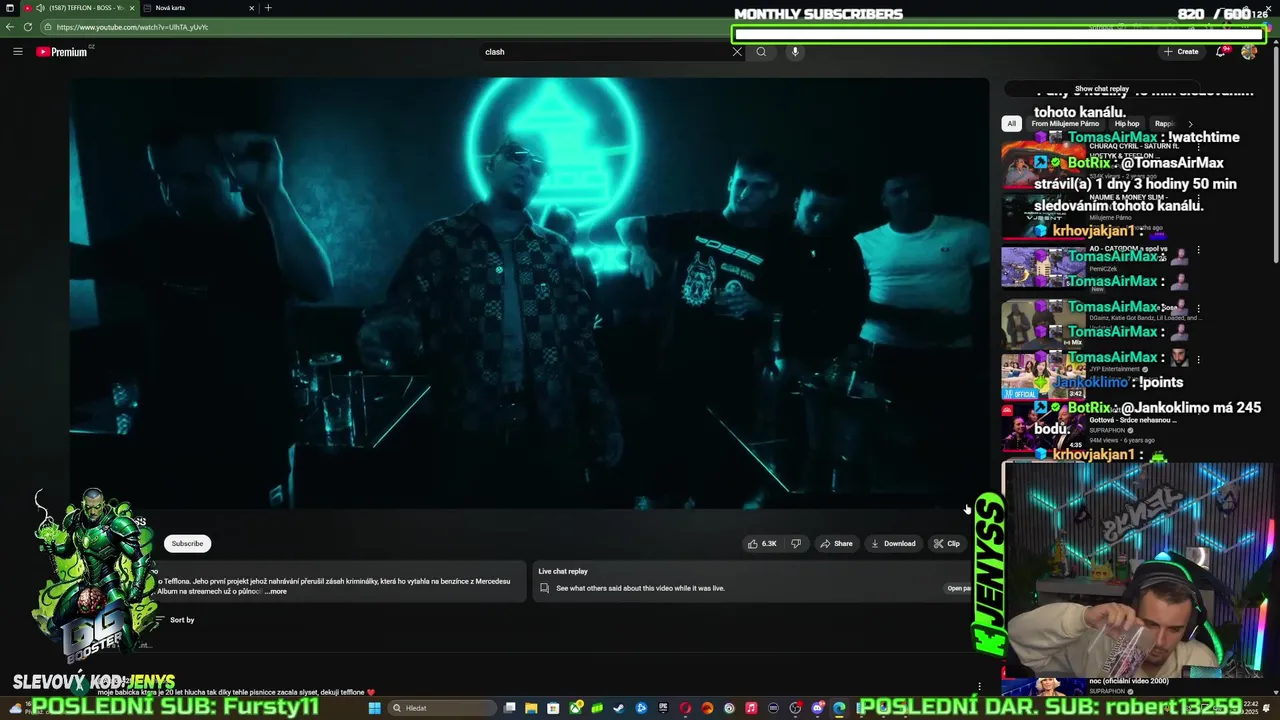Select the 'All' filter chip
Image resolution: width=1280 pixels, height=720 pixels.
[1011, 123]
